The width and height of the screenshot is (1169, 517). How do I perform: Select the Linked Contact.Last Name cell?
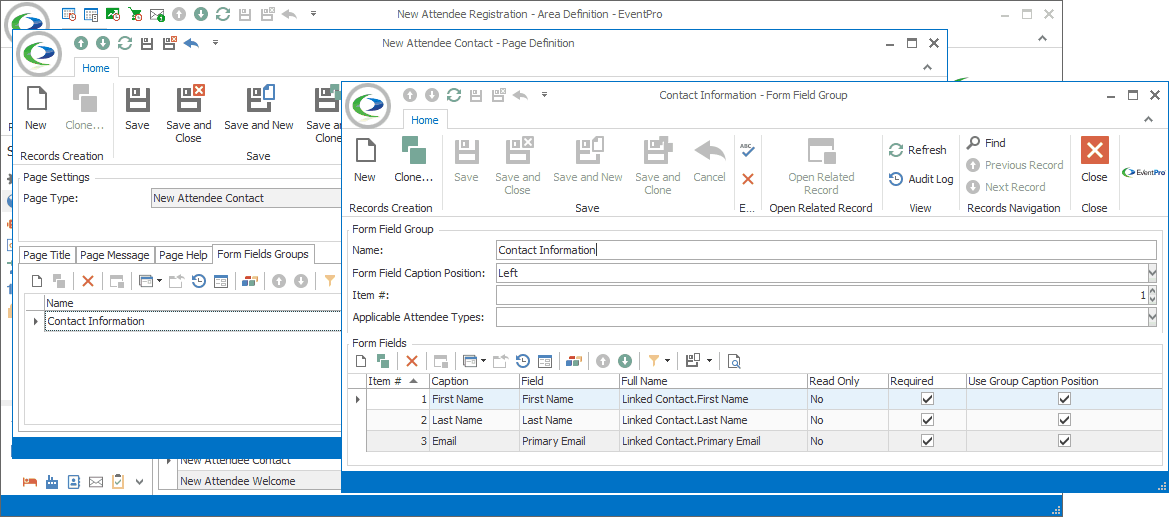coord(713,420)
